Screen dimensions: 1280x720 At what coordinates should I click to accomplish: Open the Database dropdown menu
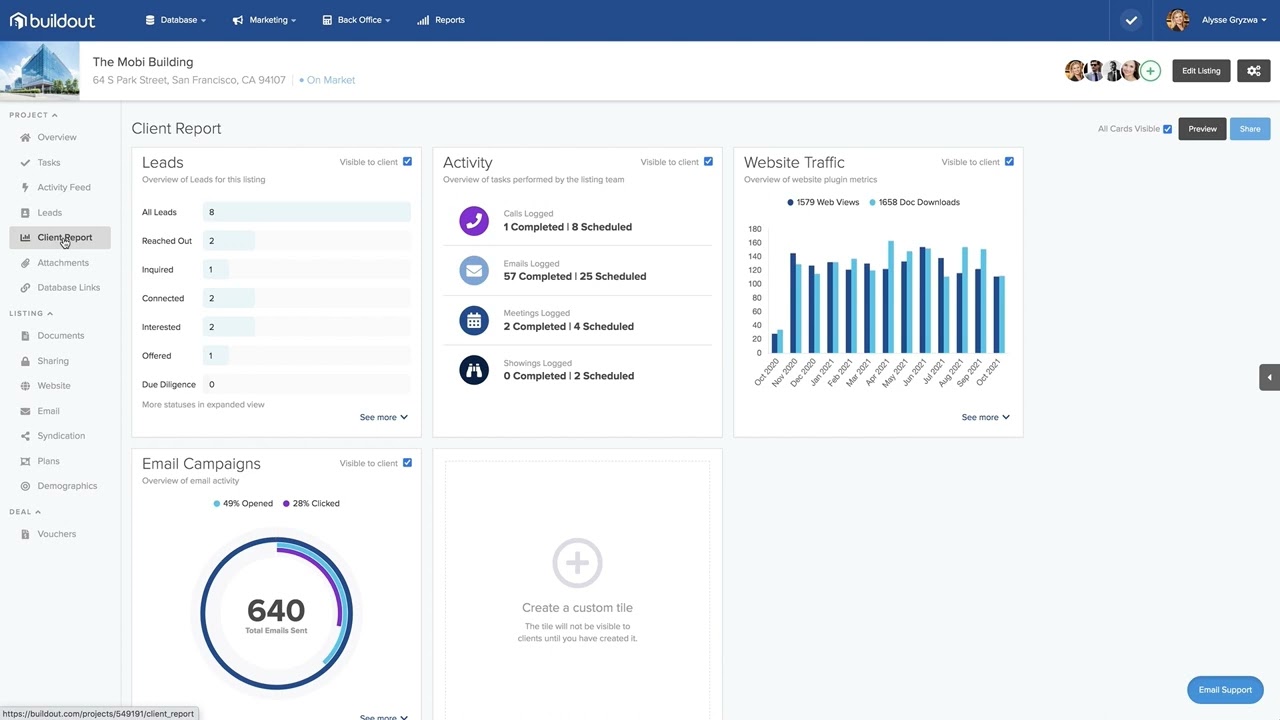176,20
